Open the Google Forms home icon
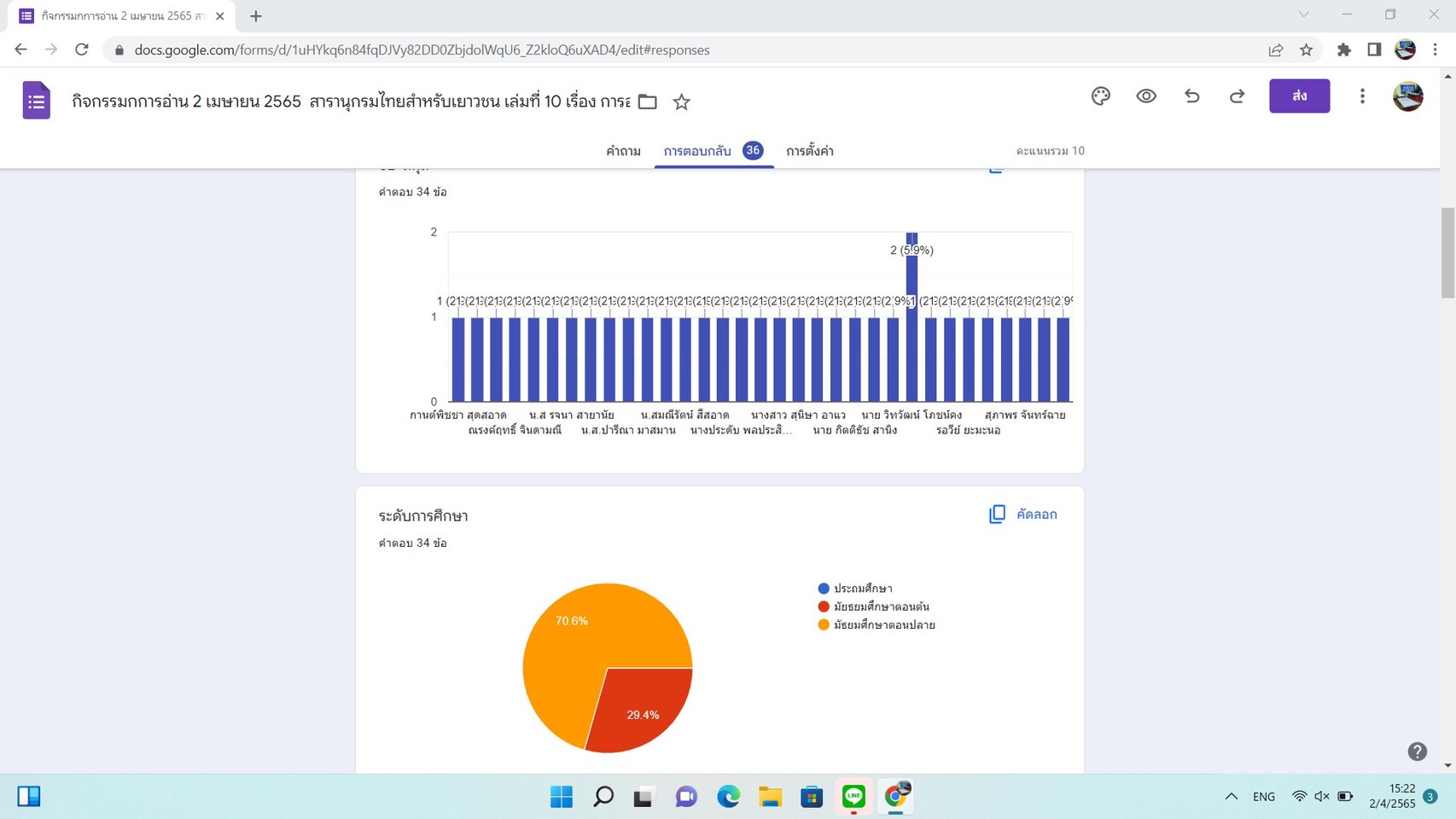This screenshot has width=1456, height=819. (36, 101)
